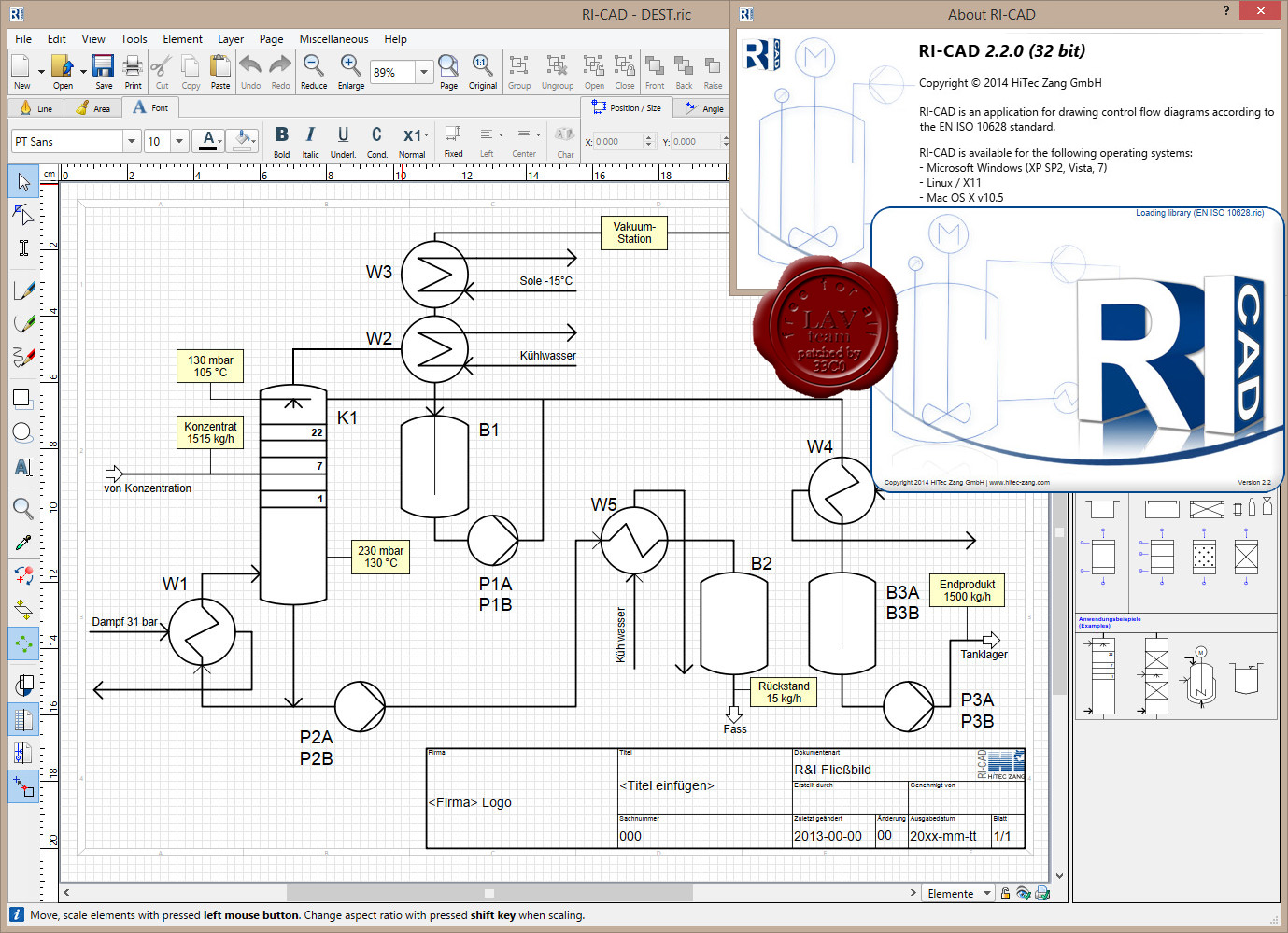Select the freehand scribble tool
The height and width of the screenshot is (933, 1288).
point(23,357)
